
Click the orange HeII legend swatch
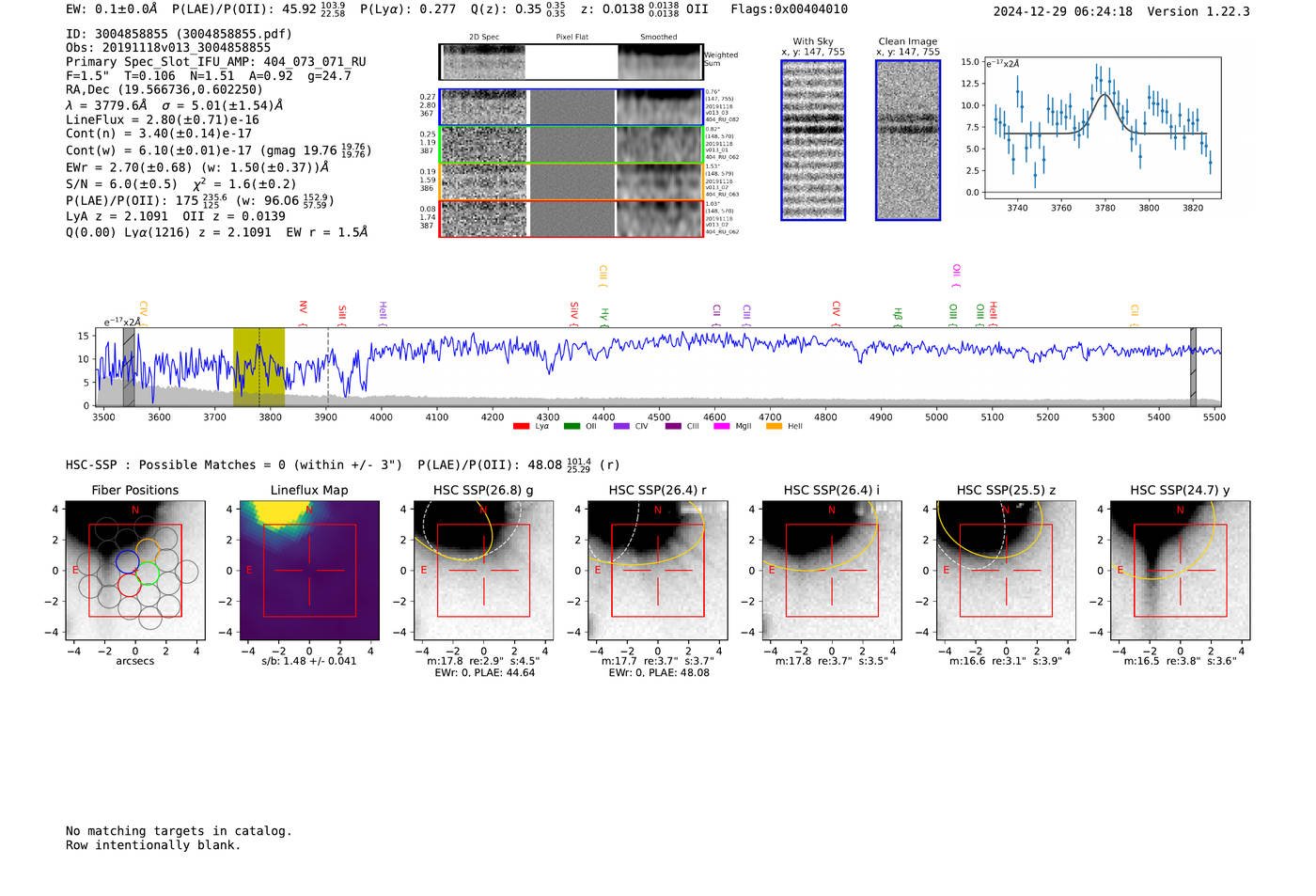pos(775,427)
